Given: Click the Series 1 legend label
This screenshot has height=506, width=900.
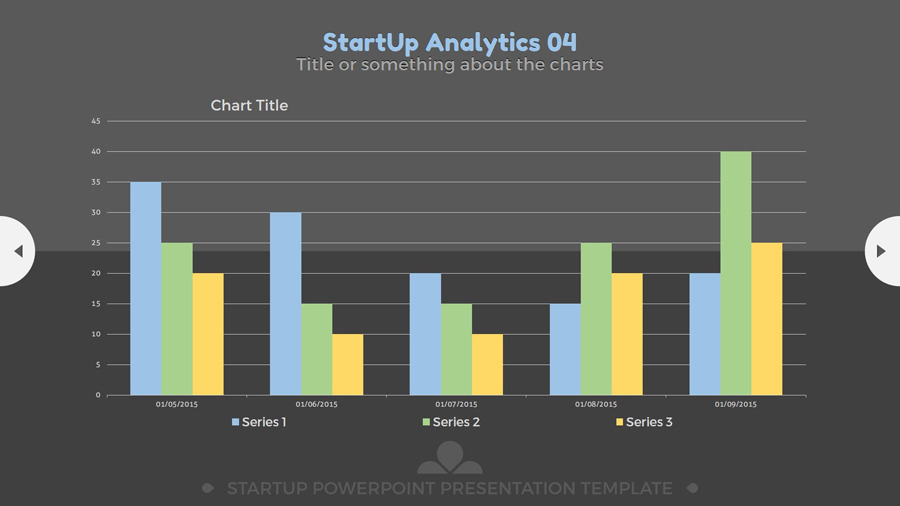Looking at the screenshot, I should [x=264, y=422].
